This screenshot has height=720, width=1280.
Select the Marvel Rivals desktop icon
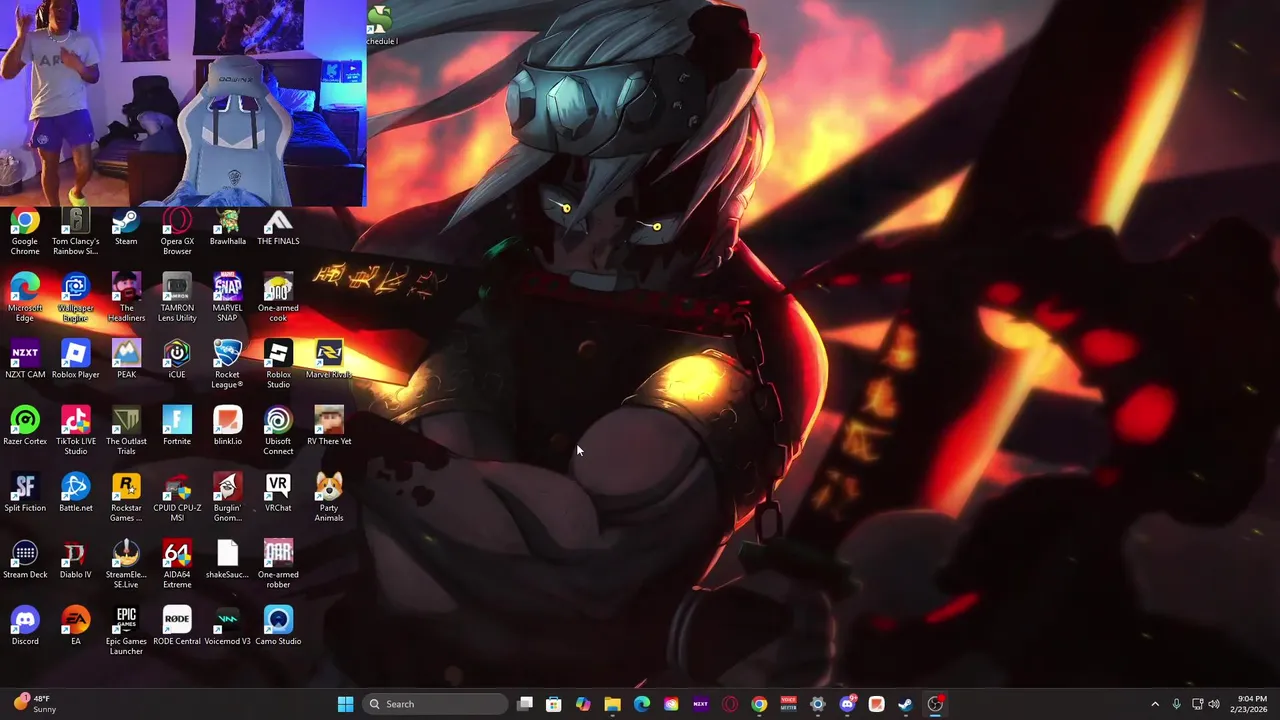tap(329, 360)
